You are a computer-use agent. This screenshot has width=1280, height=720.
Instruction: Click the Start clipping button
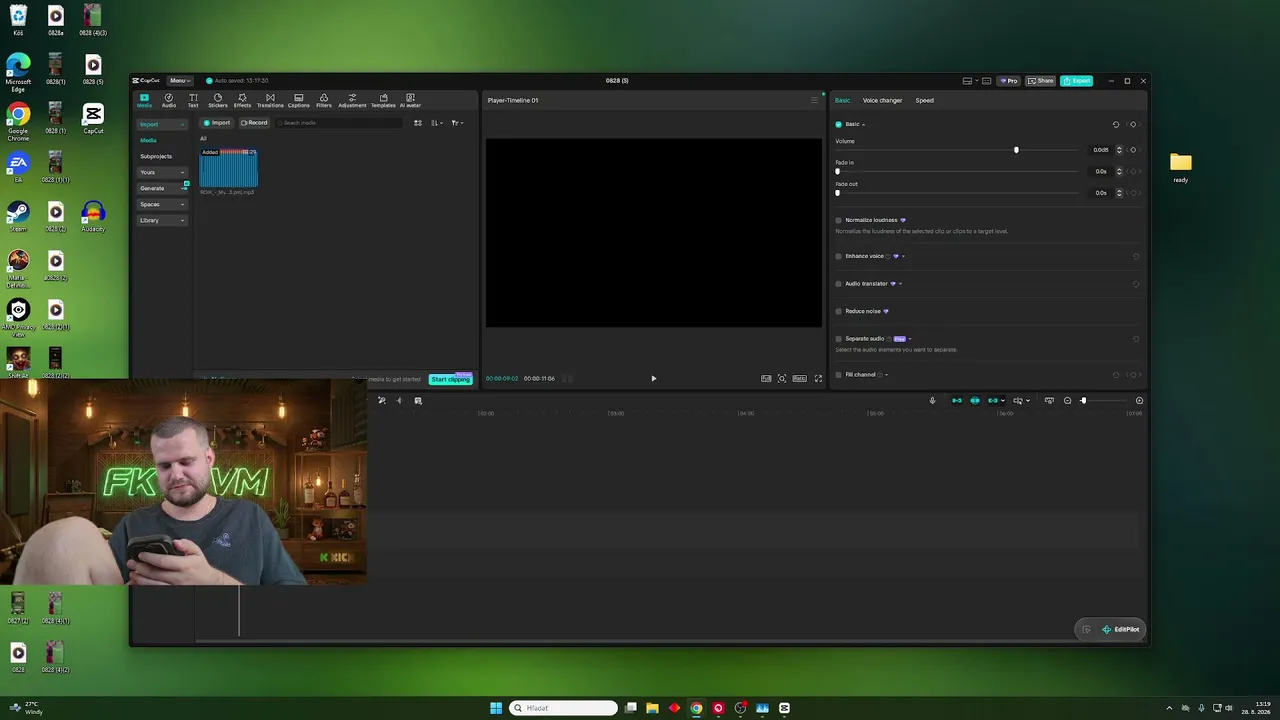coord(450,379)
